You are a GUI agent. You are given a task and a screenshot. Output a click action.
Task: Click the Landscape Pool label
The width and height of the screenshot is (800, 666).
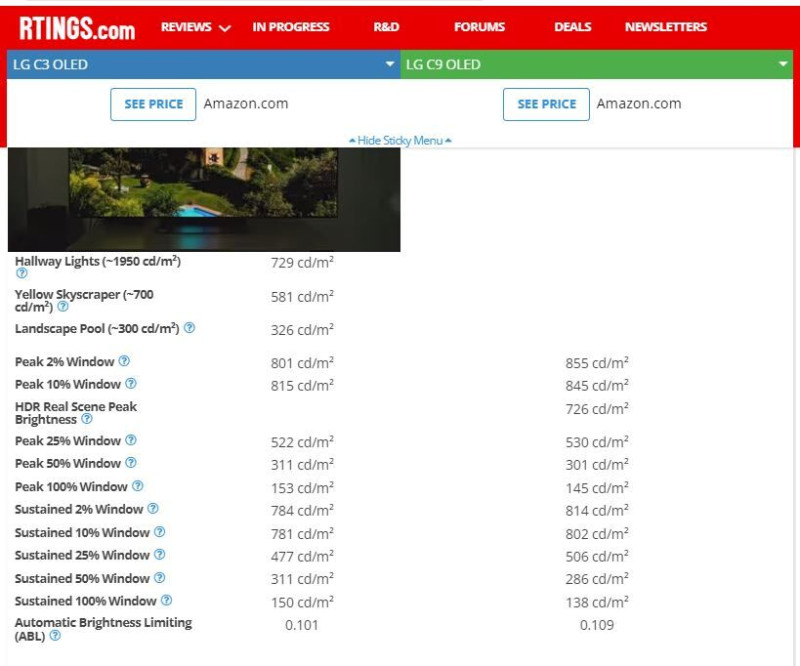click(x=97, y=329)
